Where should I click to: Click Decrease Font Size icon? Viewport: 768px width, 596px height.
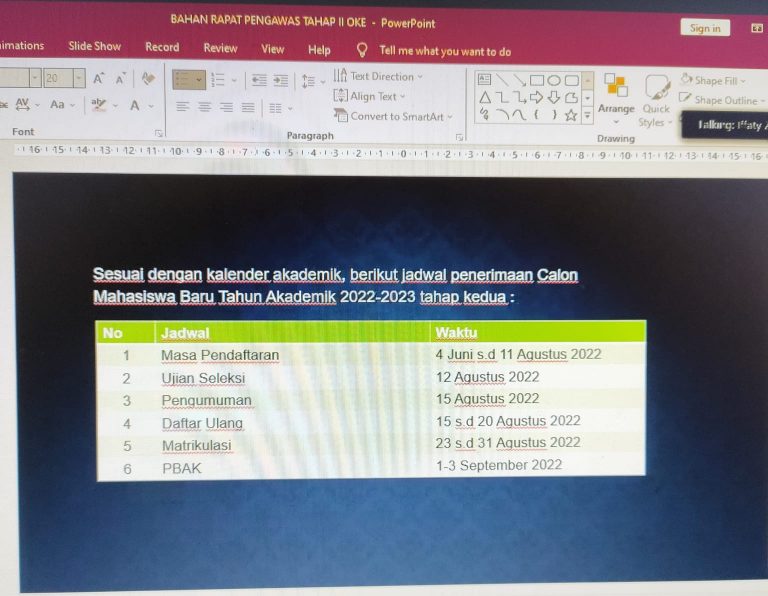120,78
